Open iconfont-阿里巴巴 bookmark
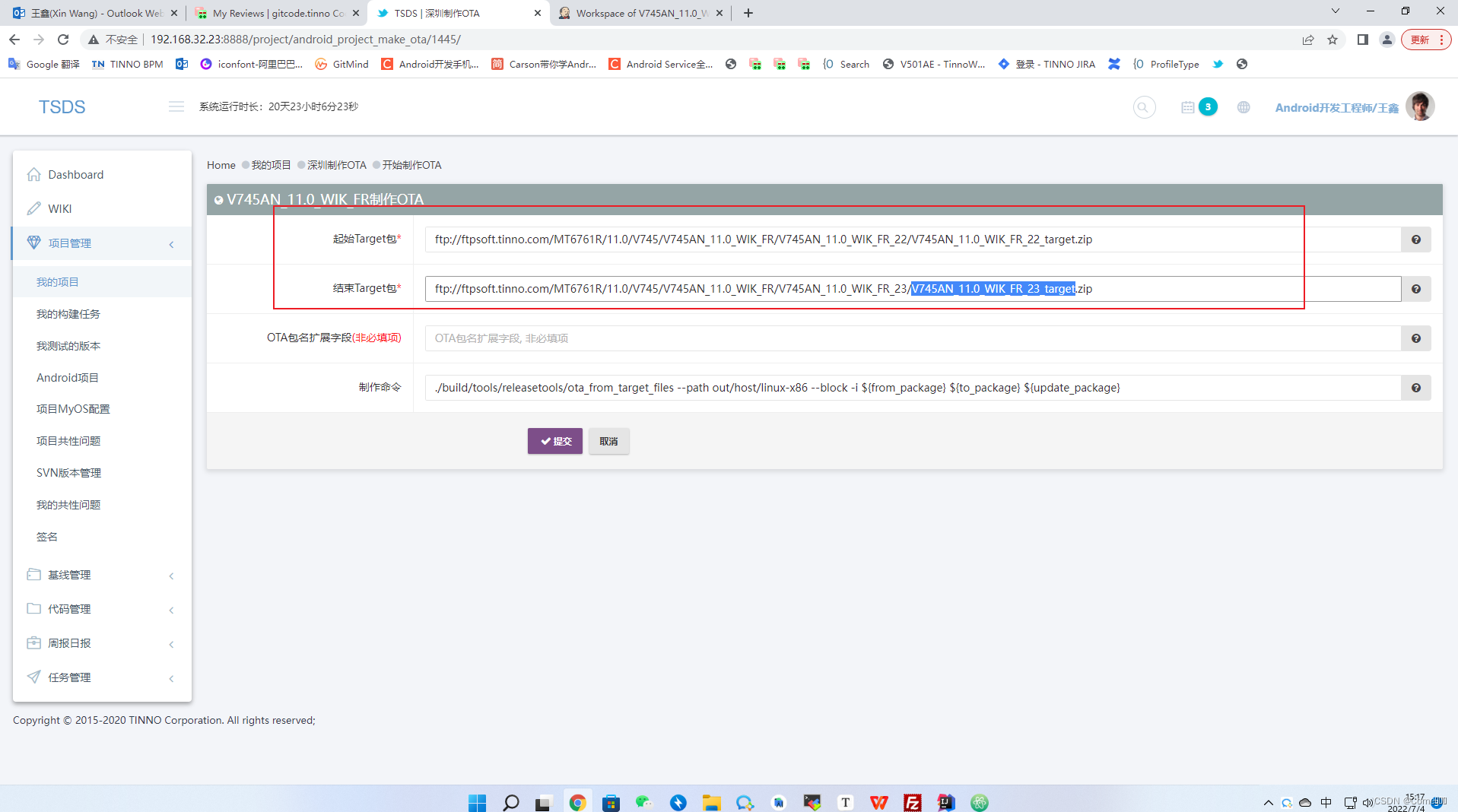This screenshot has height=812, width=1458. pos(252,64)
